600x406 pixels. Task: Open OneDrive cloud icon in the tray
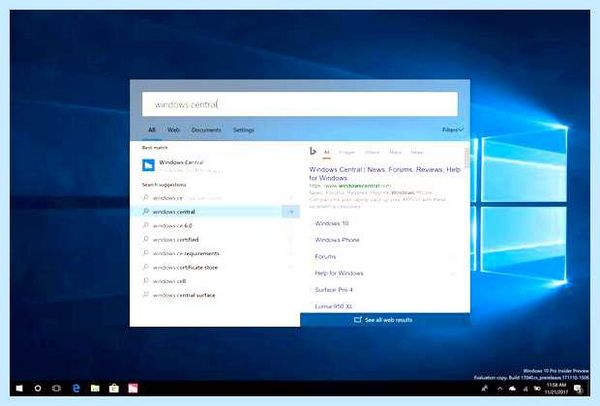(x=512, y=388)
